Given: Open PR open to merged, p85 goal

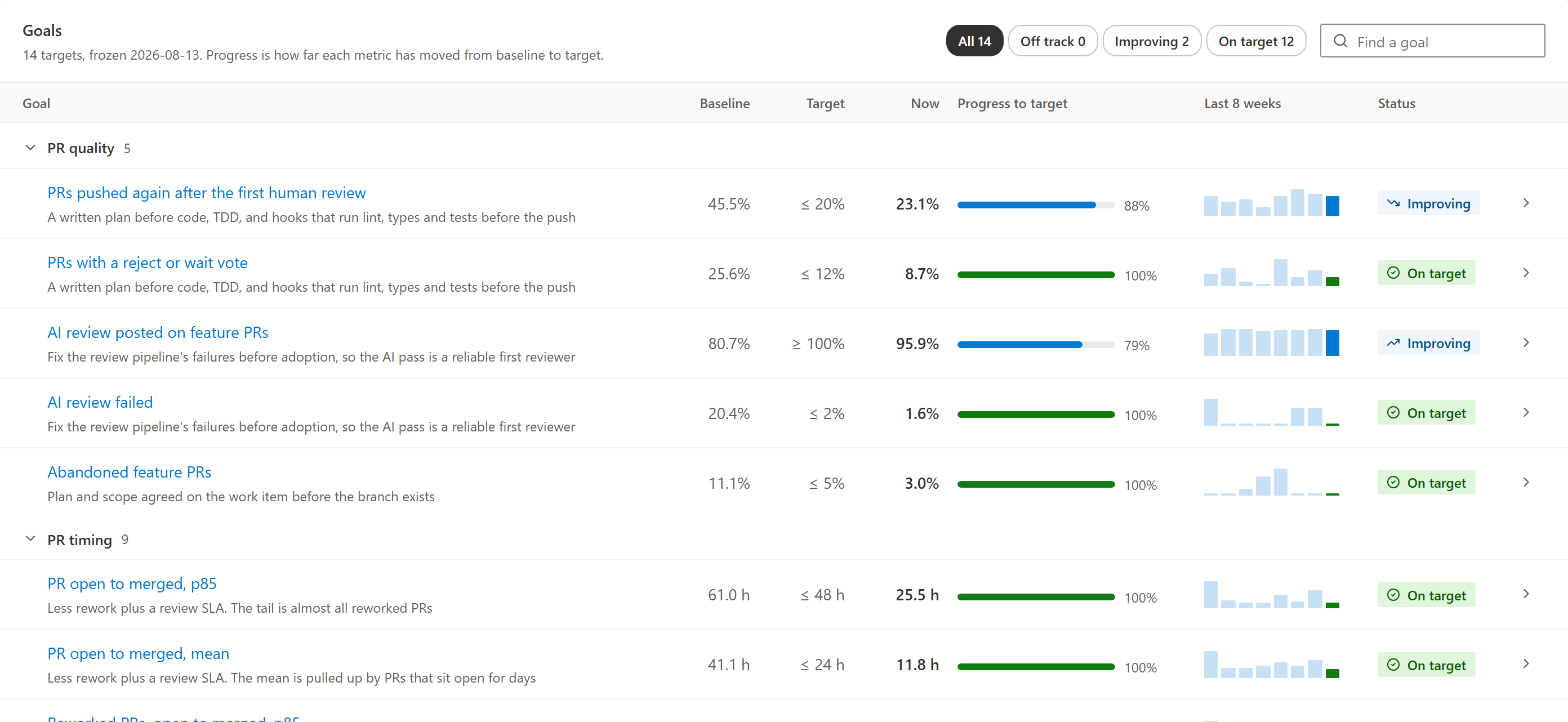Looking at the screenshot, I should (131, 584).
